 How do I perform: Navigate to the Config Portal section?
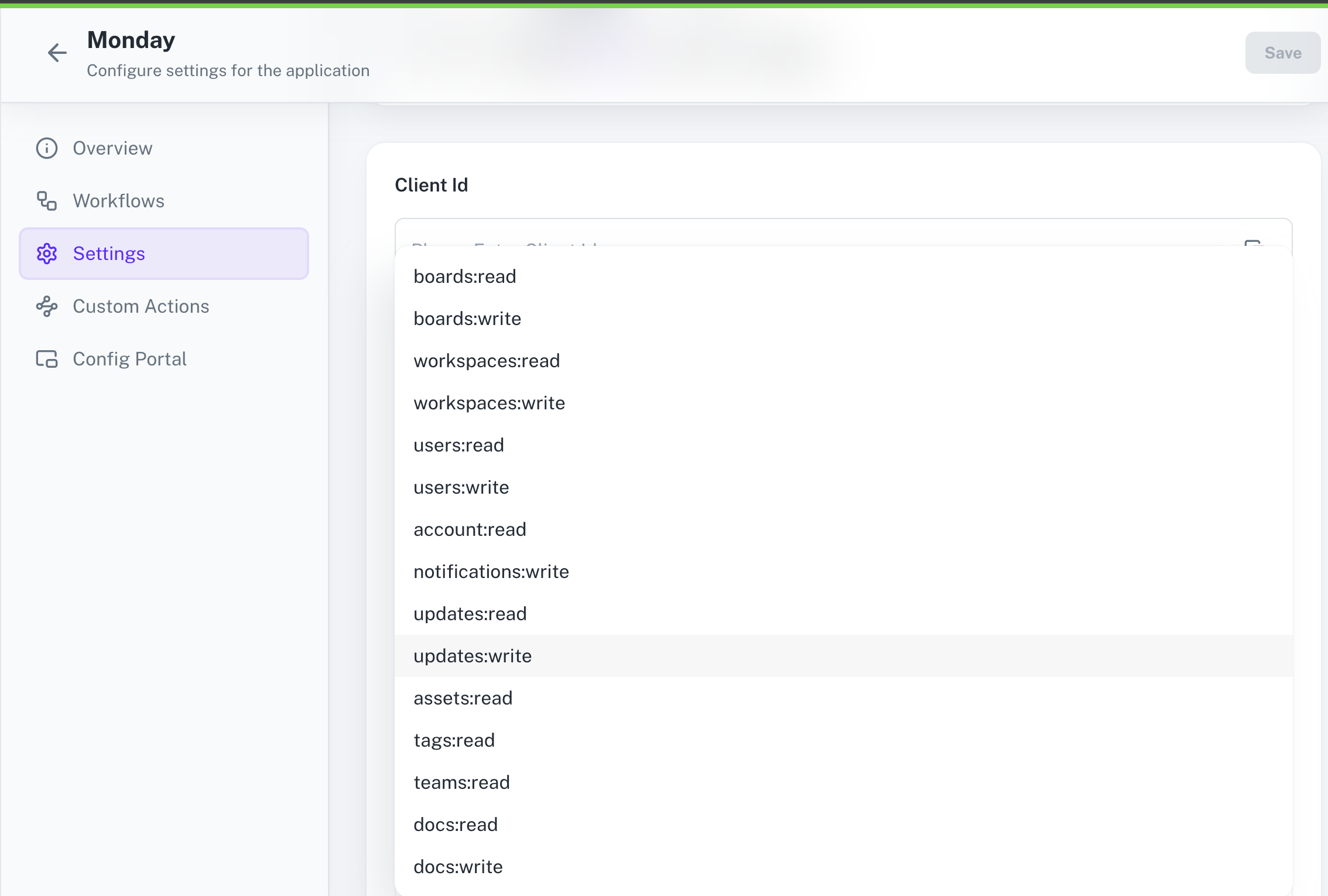(x=129, y=359)
